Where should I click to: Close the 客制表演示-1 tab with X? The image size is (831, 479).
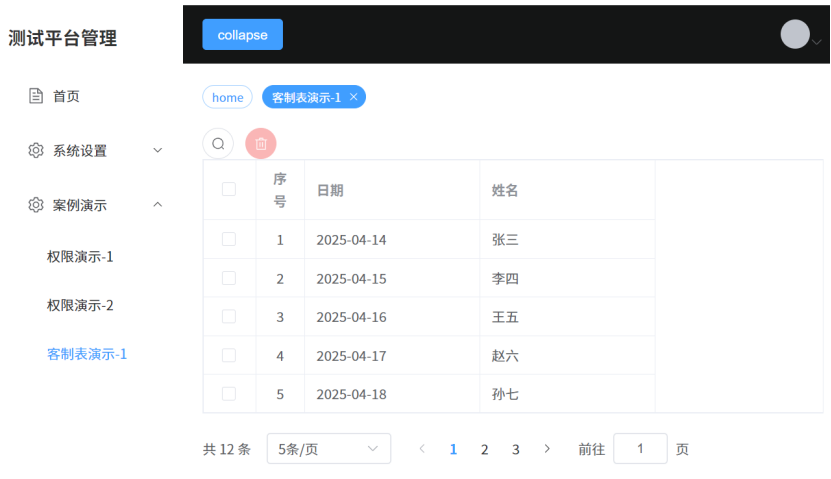coord(353,97)
